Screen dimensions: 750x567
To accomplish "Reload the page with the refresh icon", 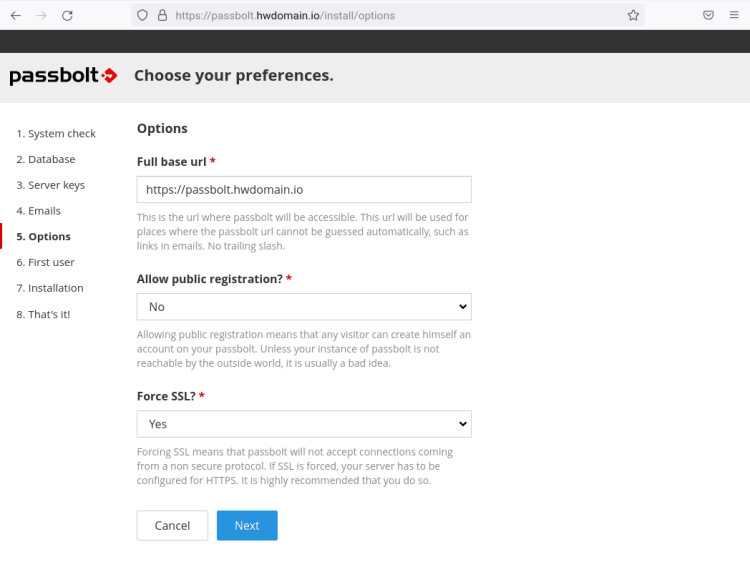I will (67, 15).
